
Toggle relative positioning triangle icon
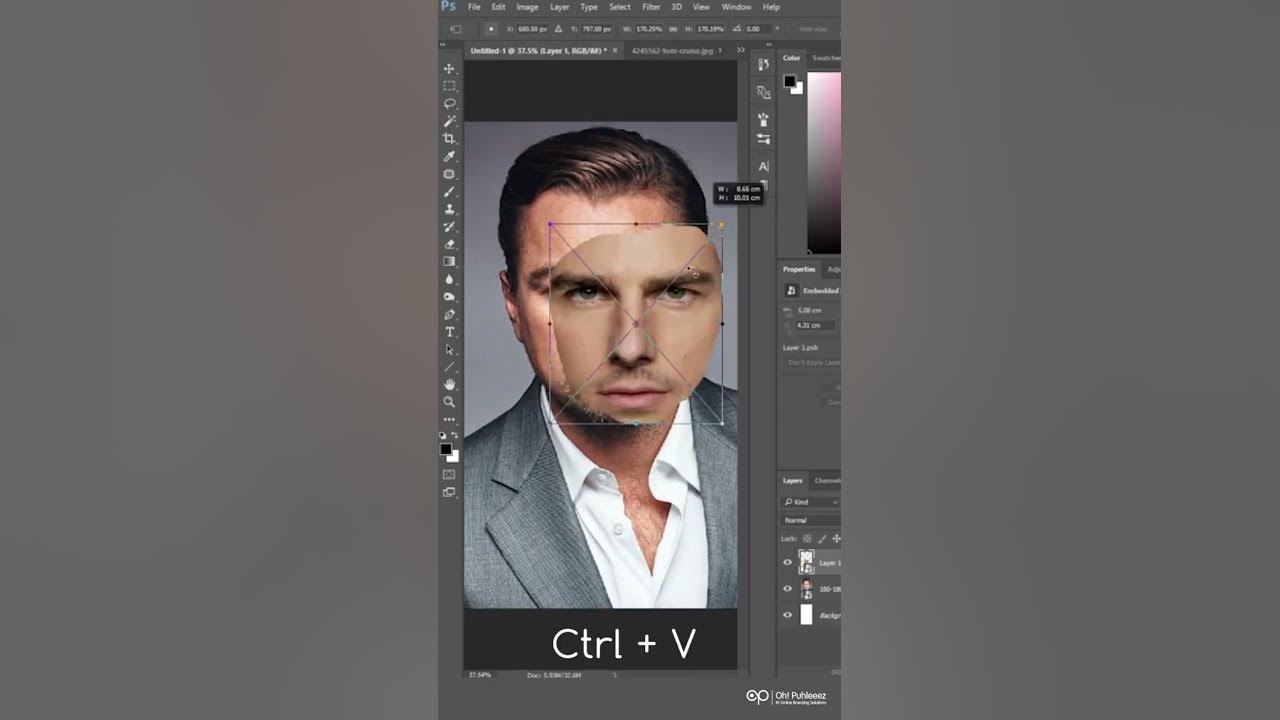click(x=558, y=29)
